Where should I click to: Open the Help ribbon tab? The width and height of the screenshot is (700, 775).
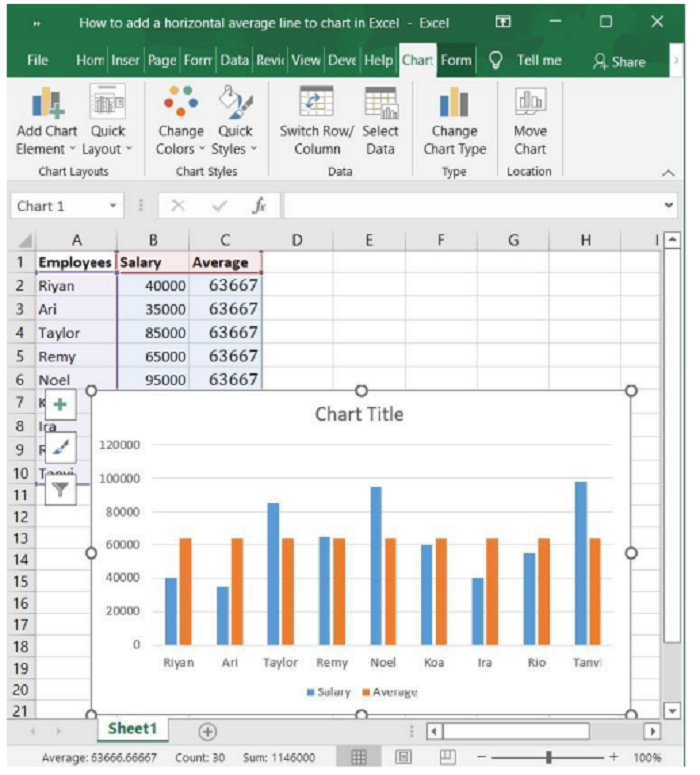click(378, 60)
